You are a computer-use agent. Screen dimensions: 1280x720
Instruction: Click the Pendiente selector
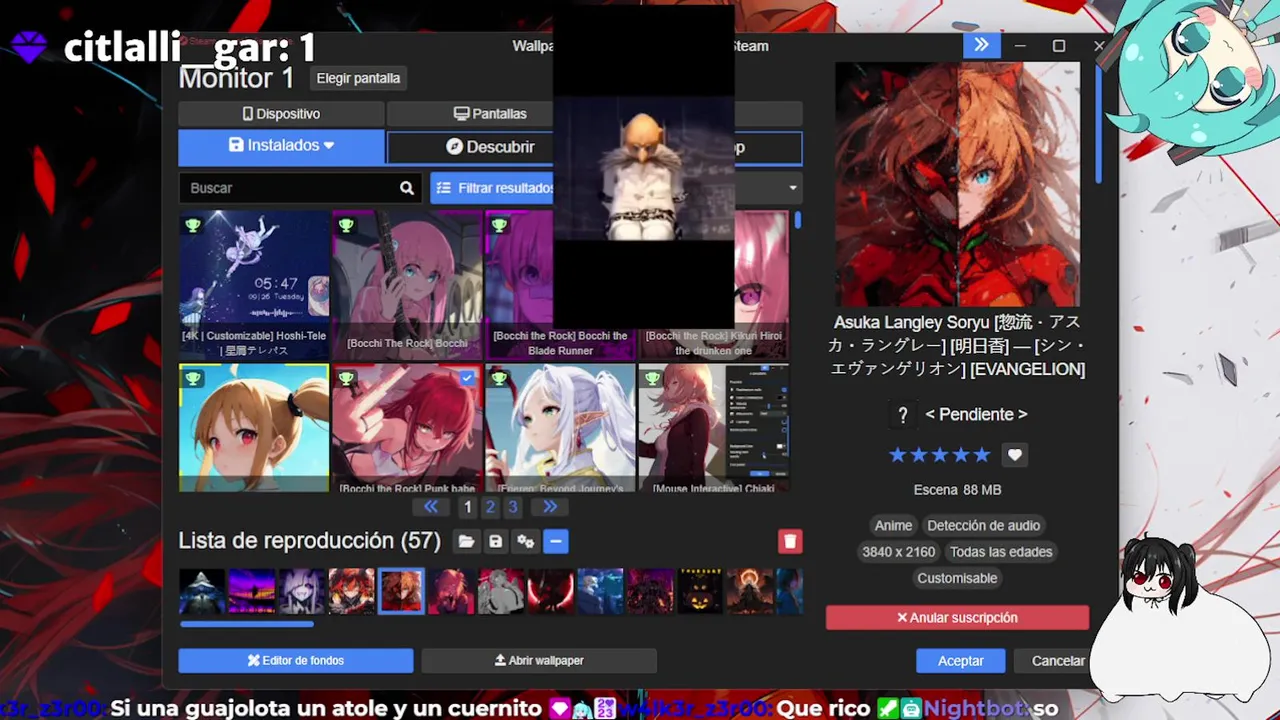click(x=976, y=414)
